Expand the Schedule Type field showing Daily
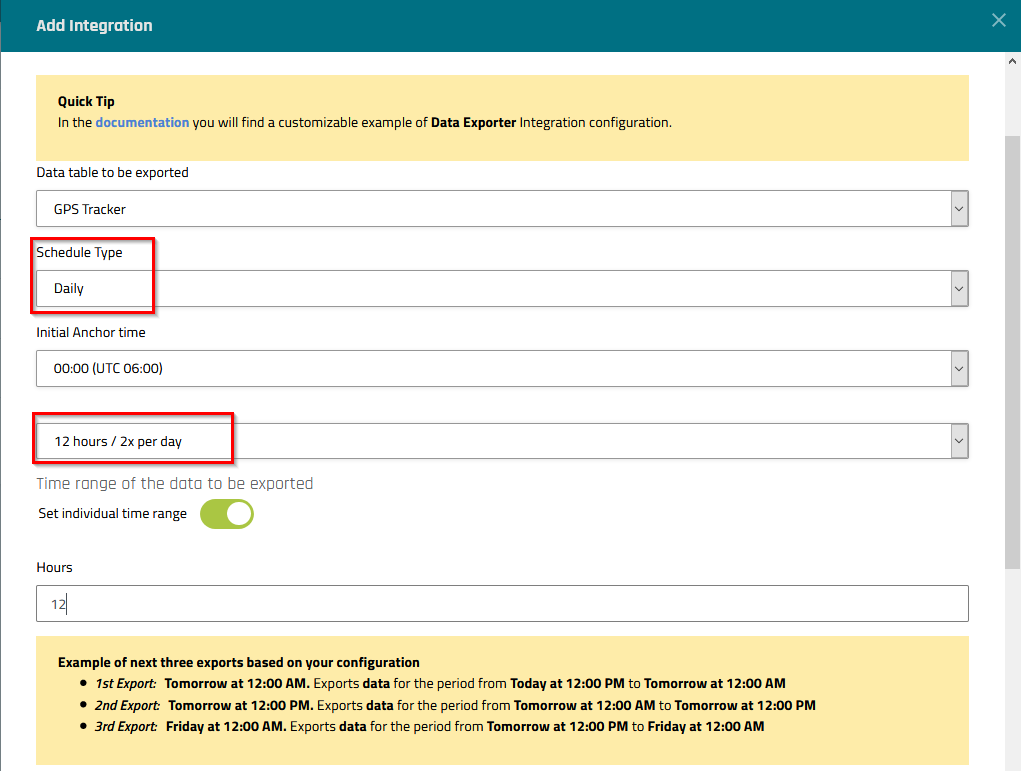 pos(490,289)
